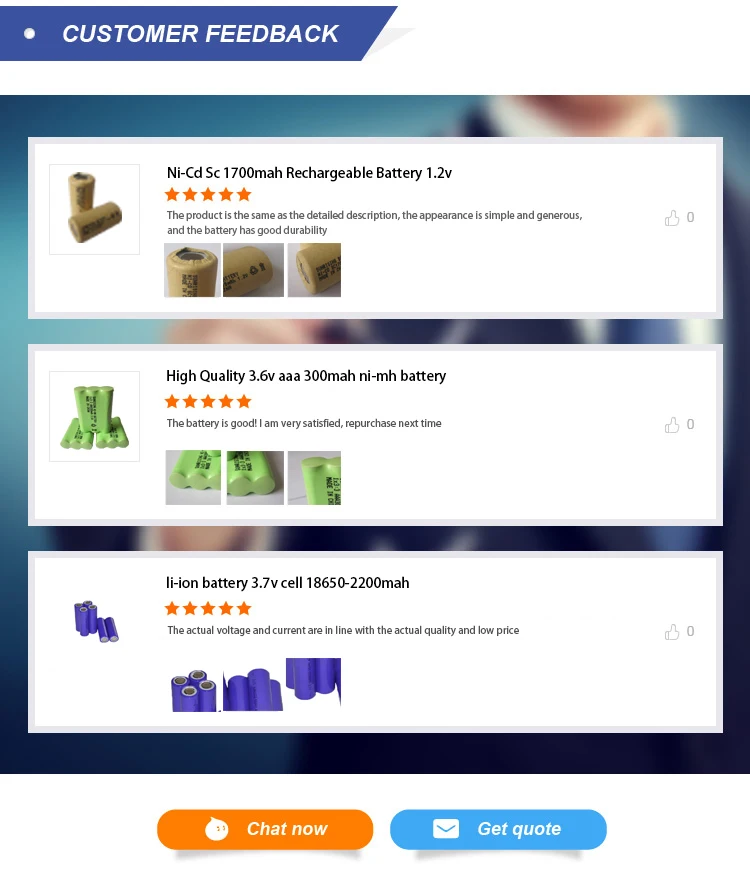750x882 pixels.
Task: Open green ni-mh battery pack product image
Action: pos(95,416)
